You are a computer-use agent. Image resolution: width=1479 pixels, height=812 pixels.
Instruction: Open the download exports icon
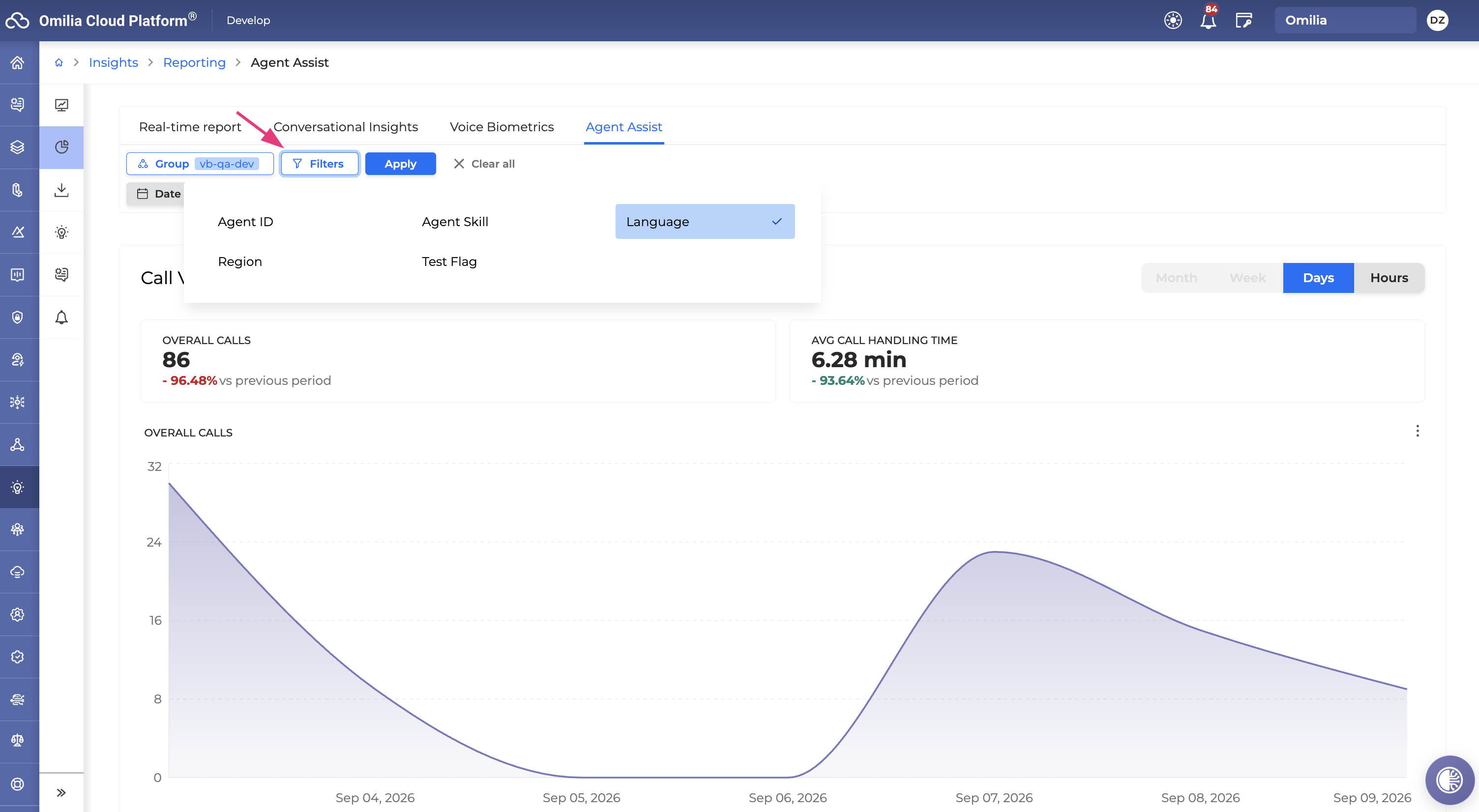click(x=61, y=190)
